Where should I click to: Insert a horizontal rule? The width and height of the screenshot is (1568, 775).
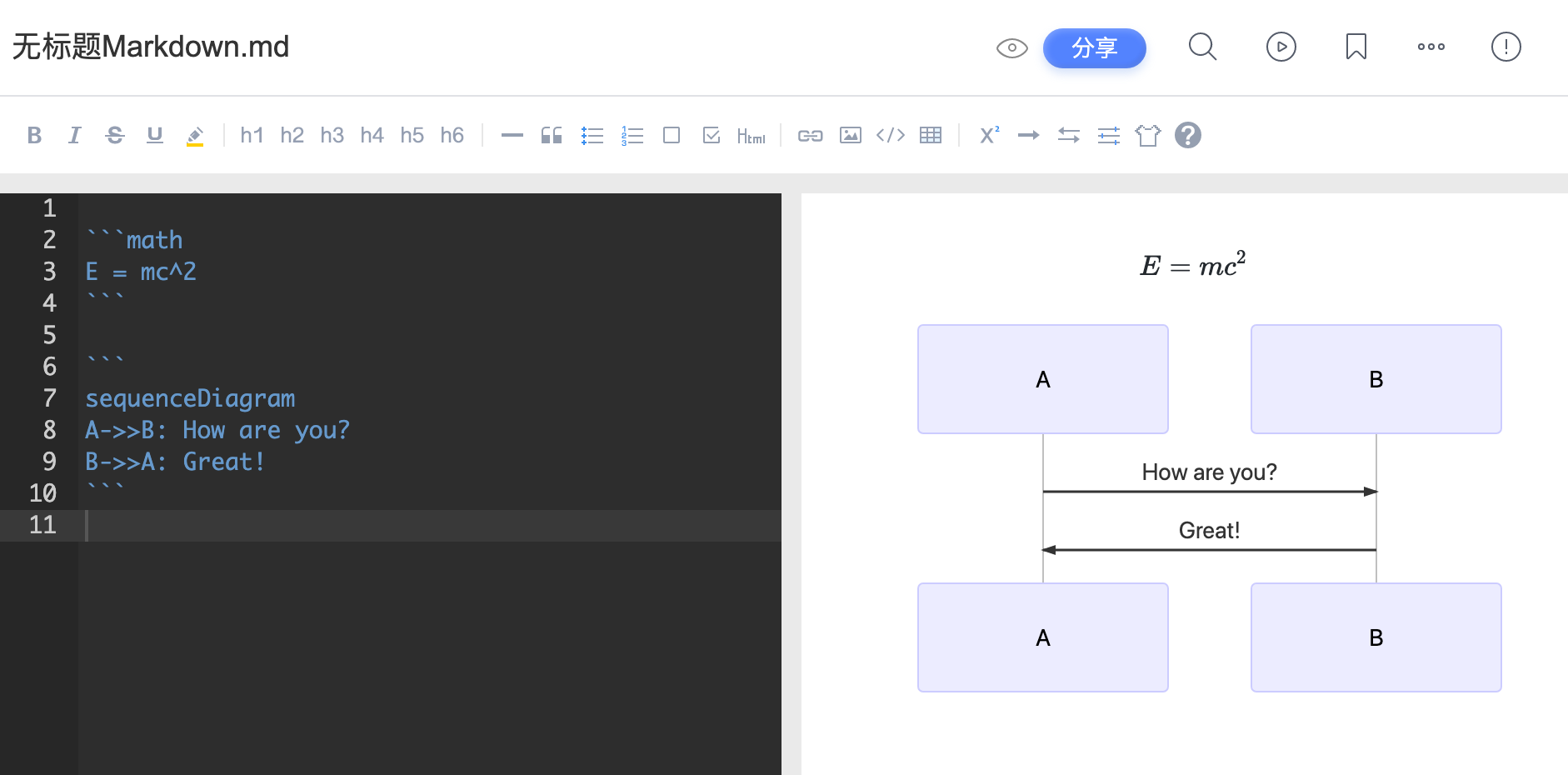pos(512,135)
